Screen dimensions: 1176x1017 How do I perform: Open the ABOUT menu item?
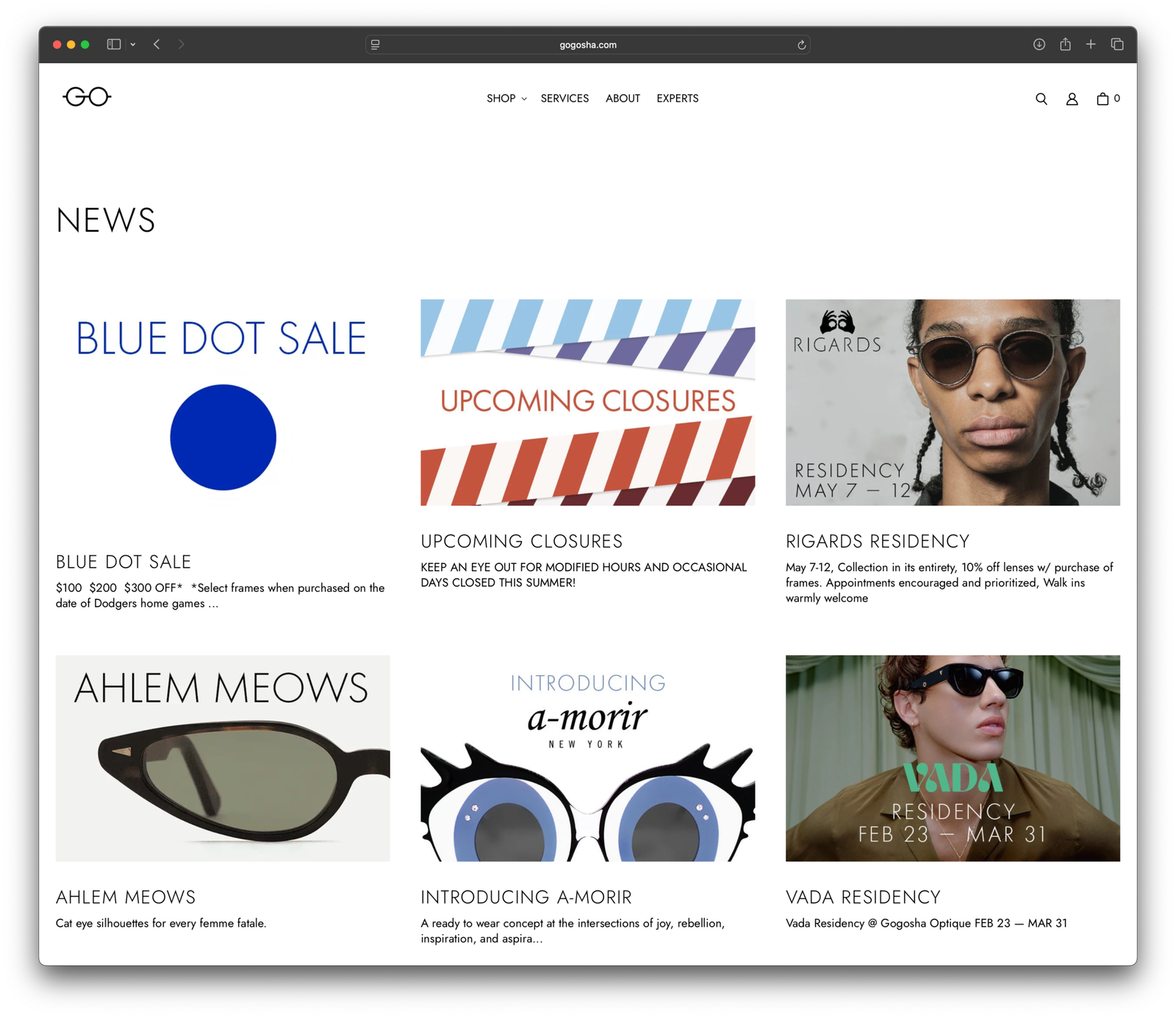coord(623,99)
